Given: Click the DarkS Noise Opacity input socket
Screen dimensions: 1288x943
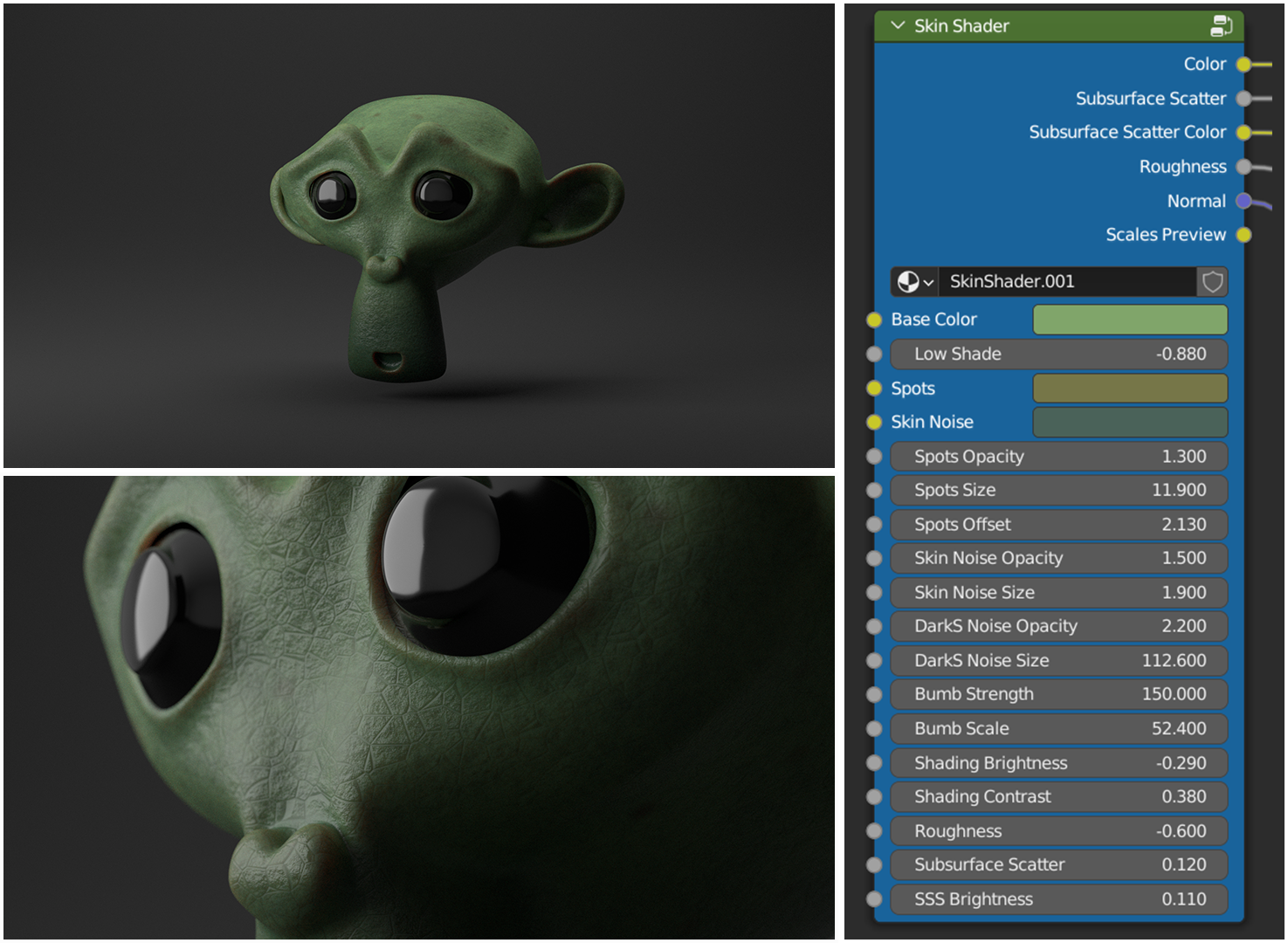Looking at the screenshot, I should (874, 627).
